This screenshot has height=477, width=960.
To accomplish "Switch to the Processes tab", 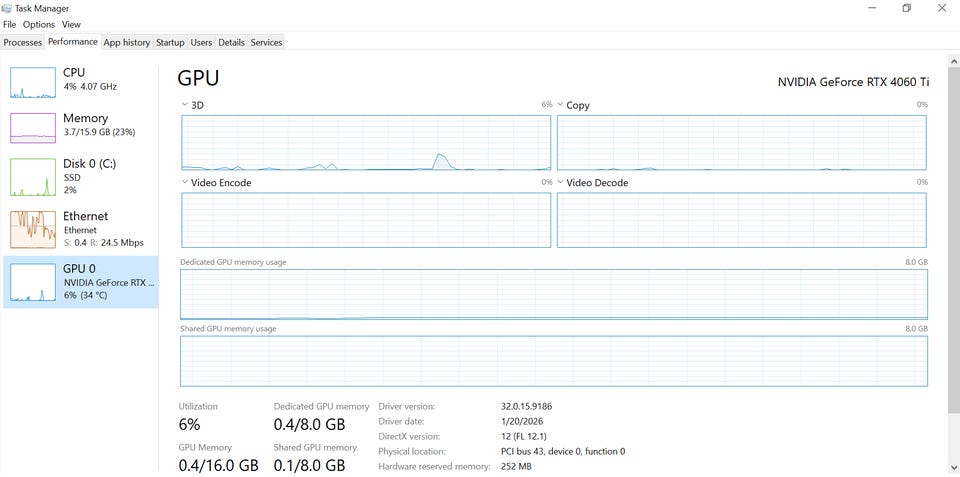I will (23, 42).
